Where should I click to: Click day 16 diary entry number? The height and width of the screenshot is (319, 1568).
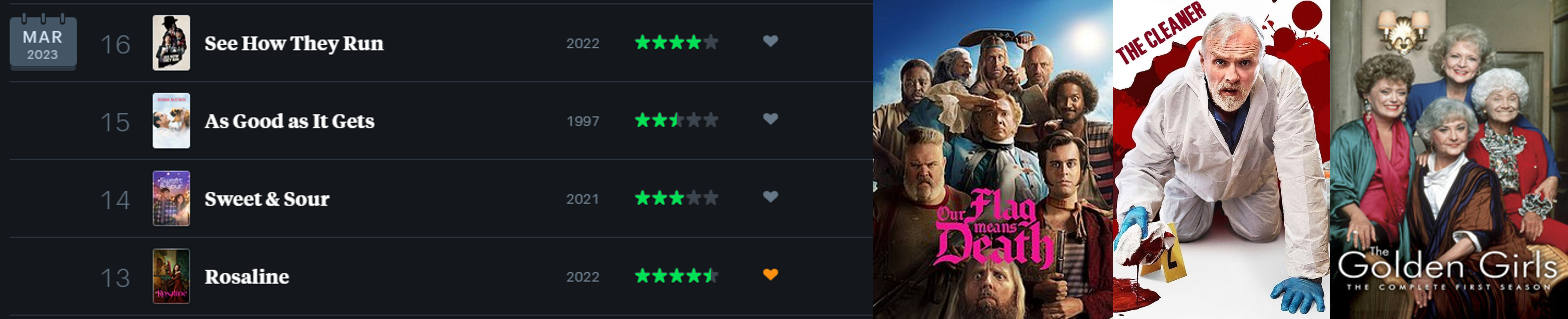pos(115,44)
